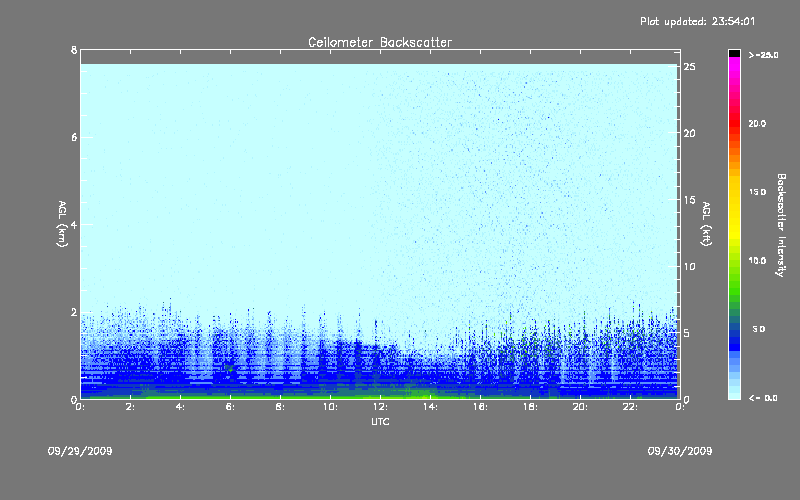Click the "25" tick on the kft axis
This screenshot has width=800, height=500.
pos(689,67)
